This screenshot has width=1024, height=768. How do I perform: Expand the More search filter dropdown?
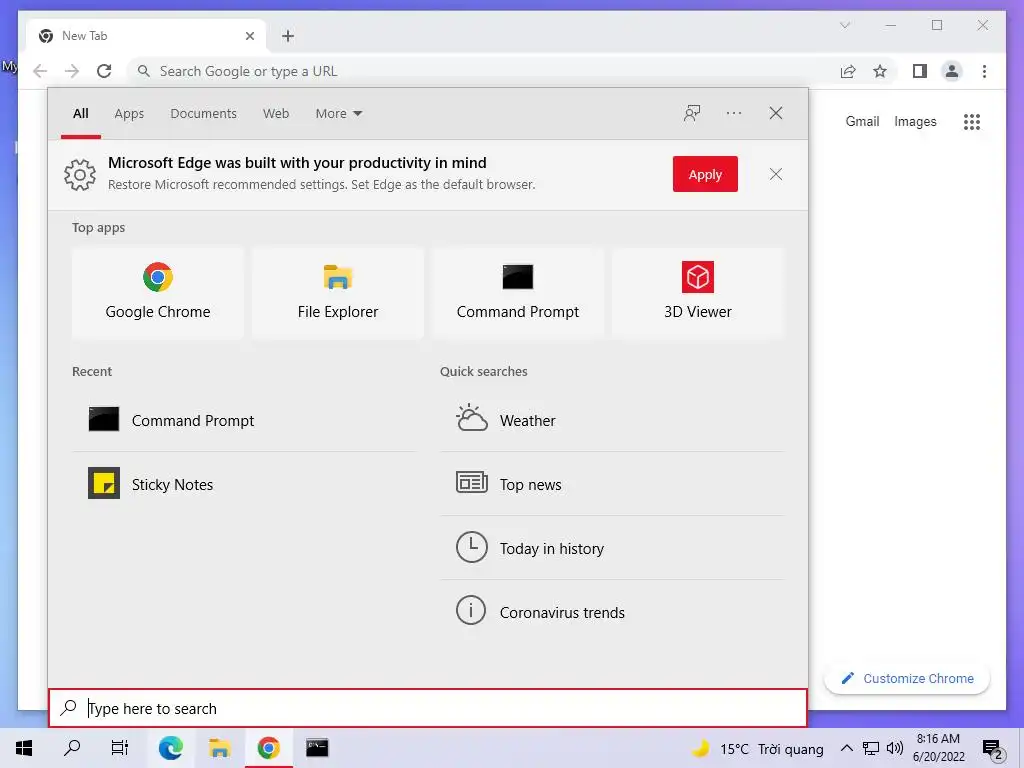[338, 114]
